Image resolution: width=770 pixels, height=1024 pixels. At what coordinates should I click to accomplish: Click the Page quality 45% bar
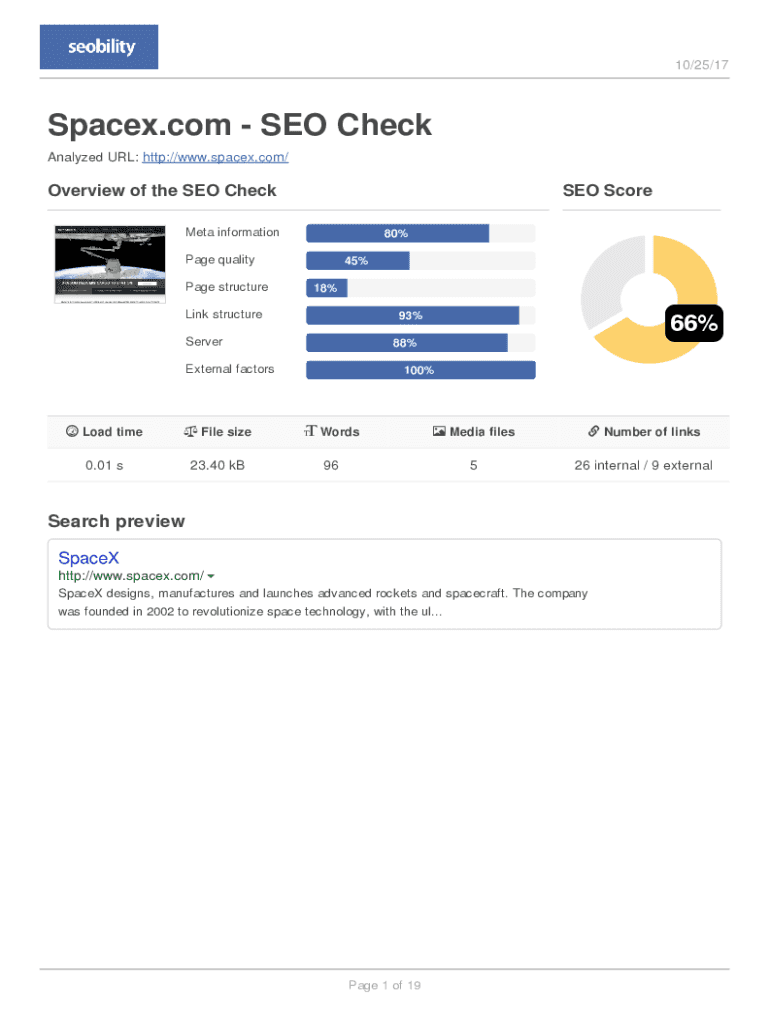[357, 261]
